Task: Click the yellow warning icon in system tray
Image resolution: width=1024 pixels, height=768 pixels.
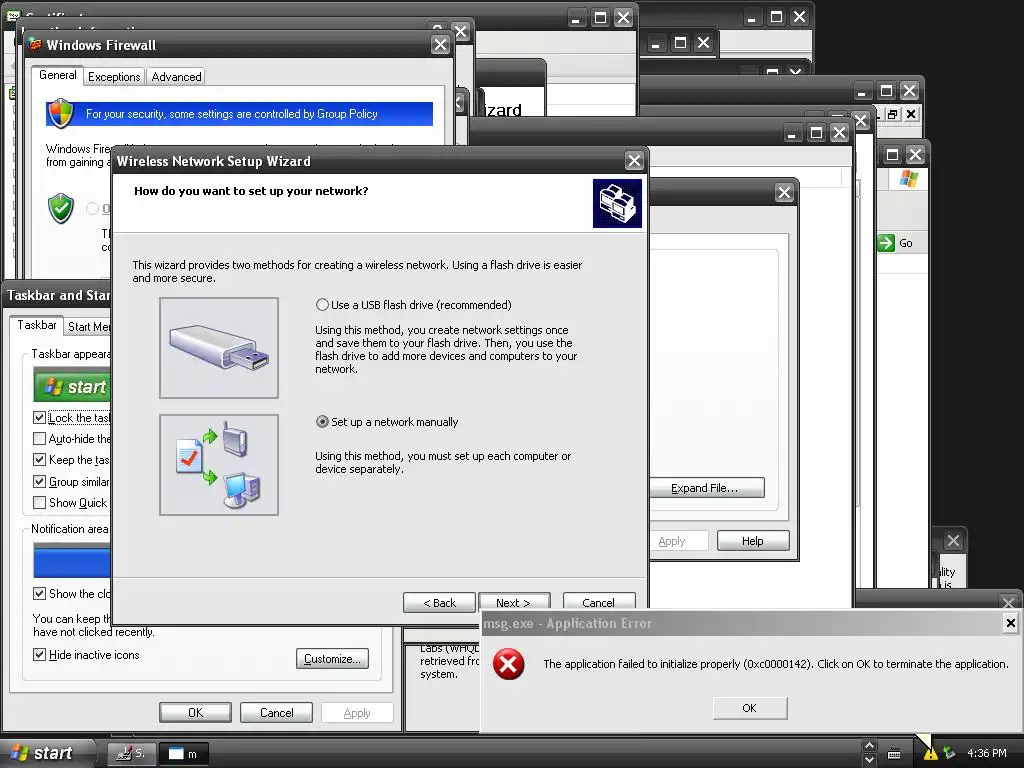Action: (x=930, y=754)
